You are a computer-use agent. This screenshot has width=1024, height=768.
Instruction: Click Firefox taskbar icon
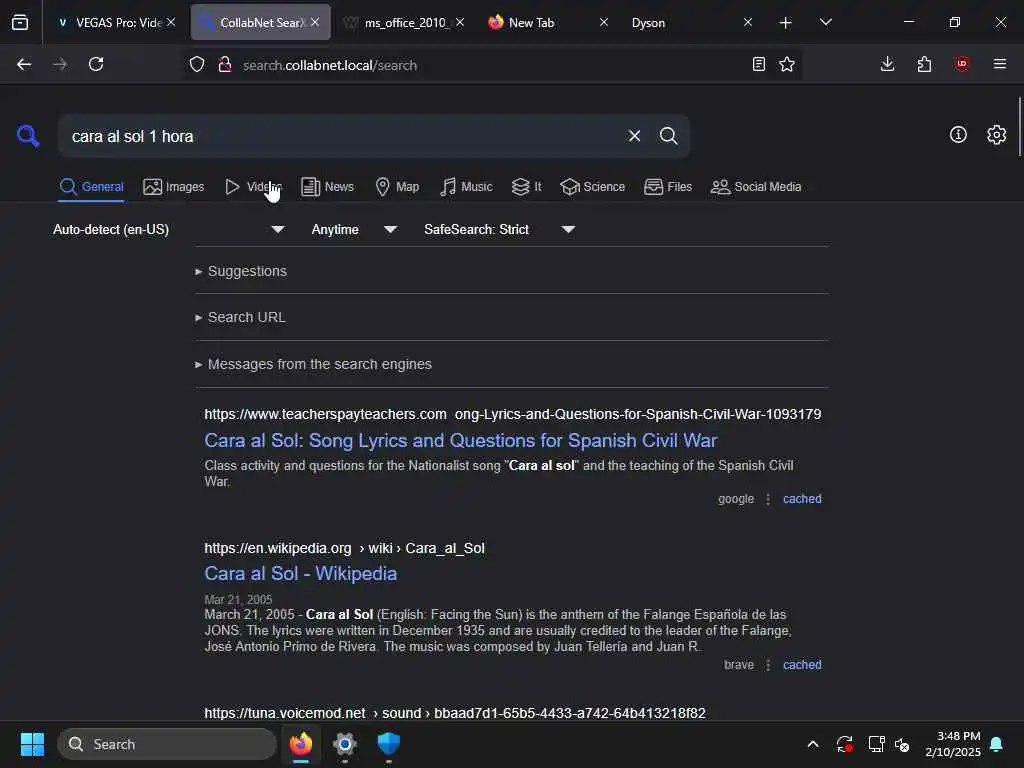click(x=300, y=744)
